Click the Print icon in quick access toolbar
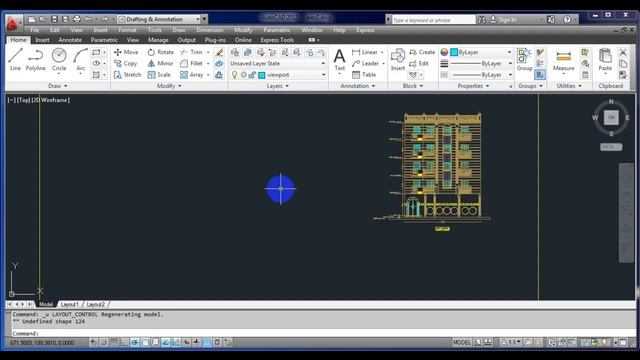640x360 pixels. coord(77,19)
